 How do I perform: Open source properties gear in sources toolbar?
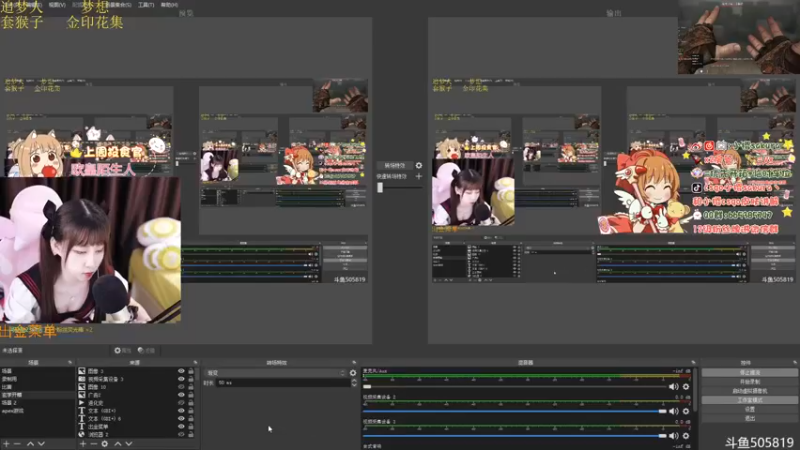point(105,444)
